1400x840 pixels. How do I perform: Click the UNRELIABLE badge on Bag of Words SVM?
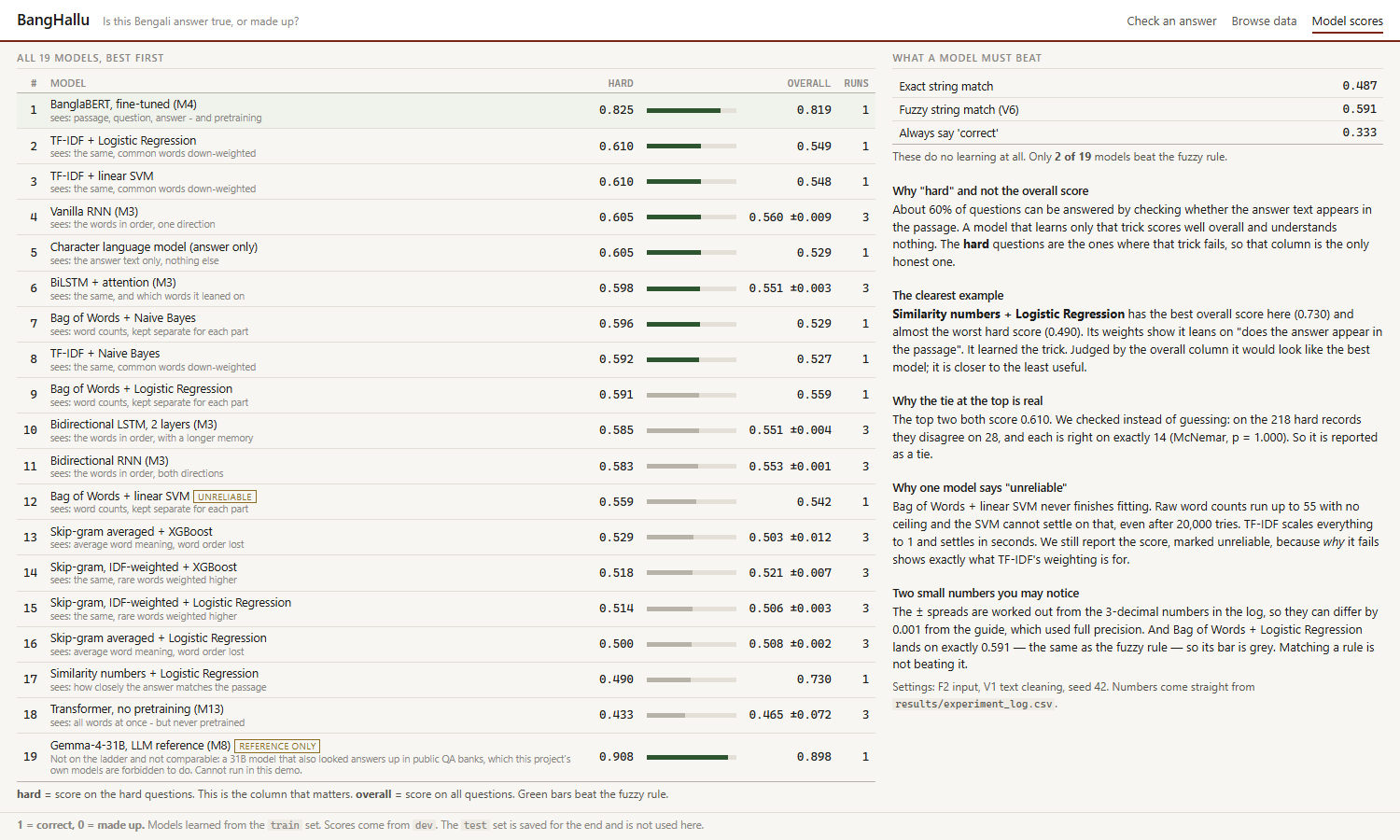pyautogui.click(x=225, y=497)
